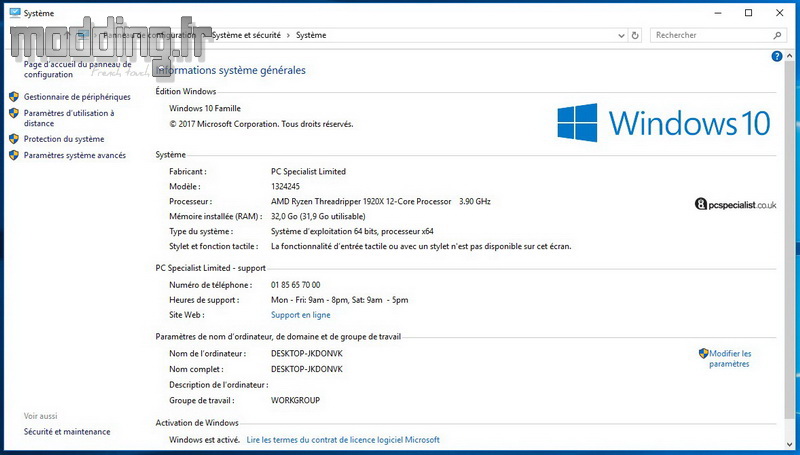Open the Support en ligne link
The height and width of the screenshot is (455, 800).
tap(301, 315)
